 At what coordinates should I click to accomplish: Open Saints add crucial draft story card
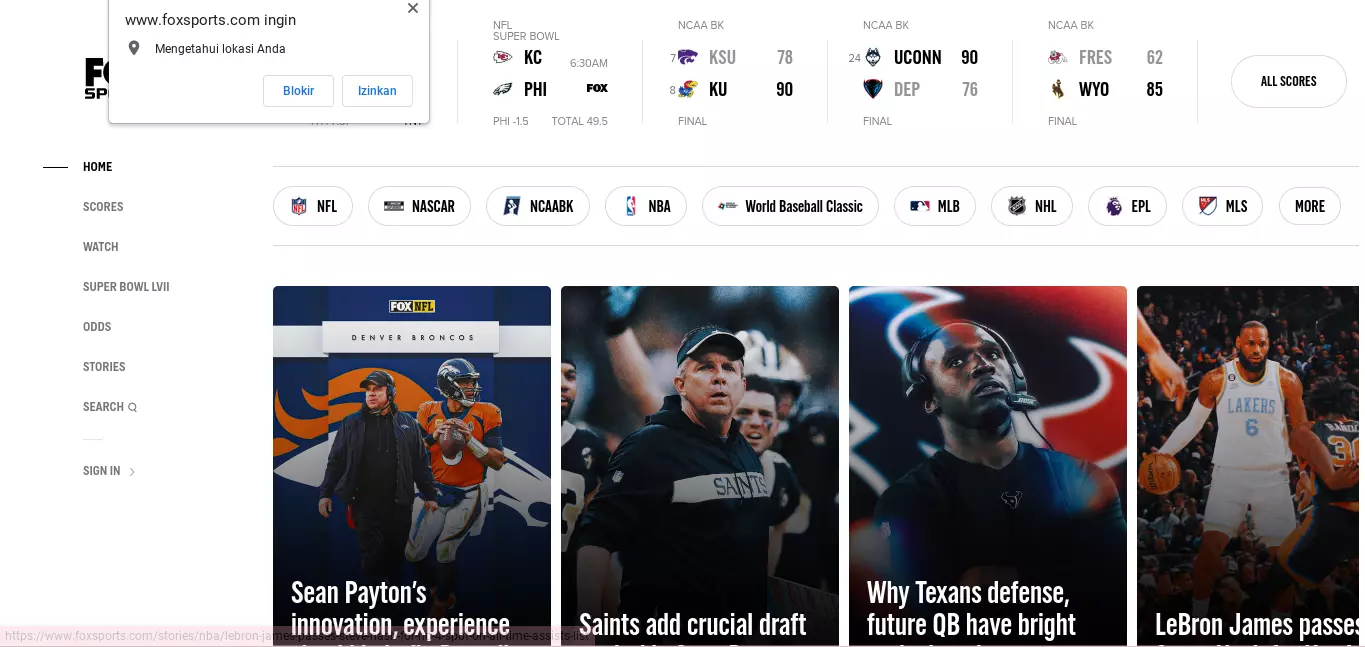[x=700, y=466]
